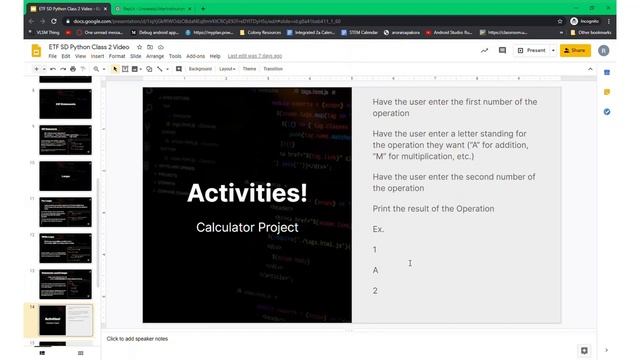This screenshot has height=360, width=640.
Task: Open the Add-ons menu
Action: (x=196, y=56)
